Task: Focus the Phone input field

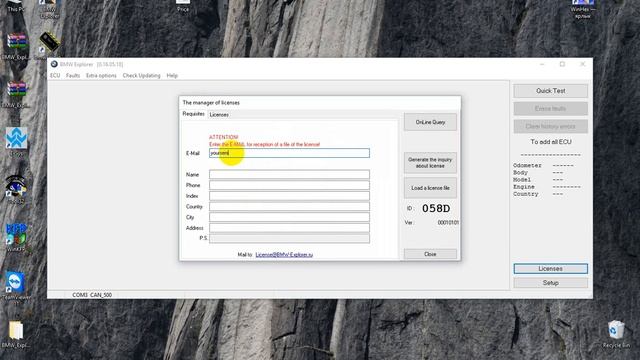Action: (289, 185)
